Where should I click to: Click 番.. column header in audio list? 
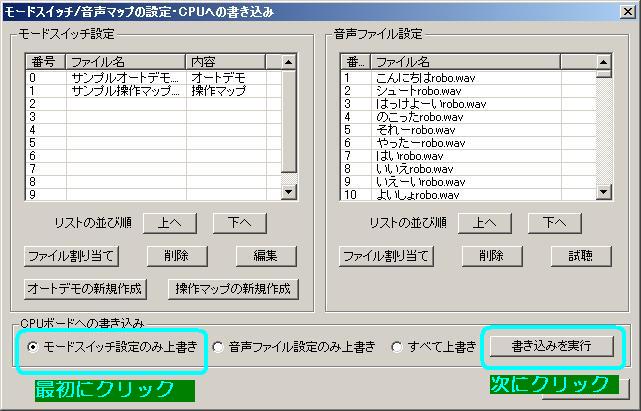coord(355,62)
